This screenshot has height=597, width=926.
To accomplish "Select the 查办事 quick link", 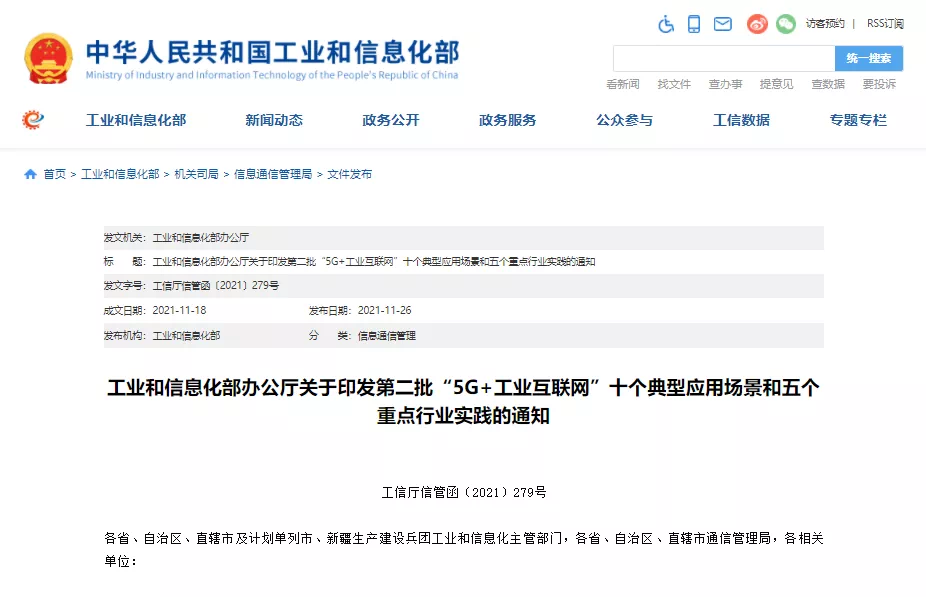I will 726,84.
